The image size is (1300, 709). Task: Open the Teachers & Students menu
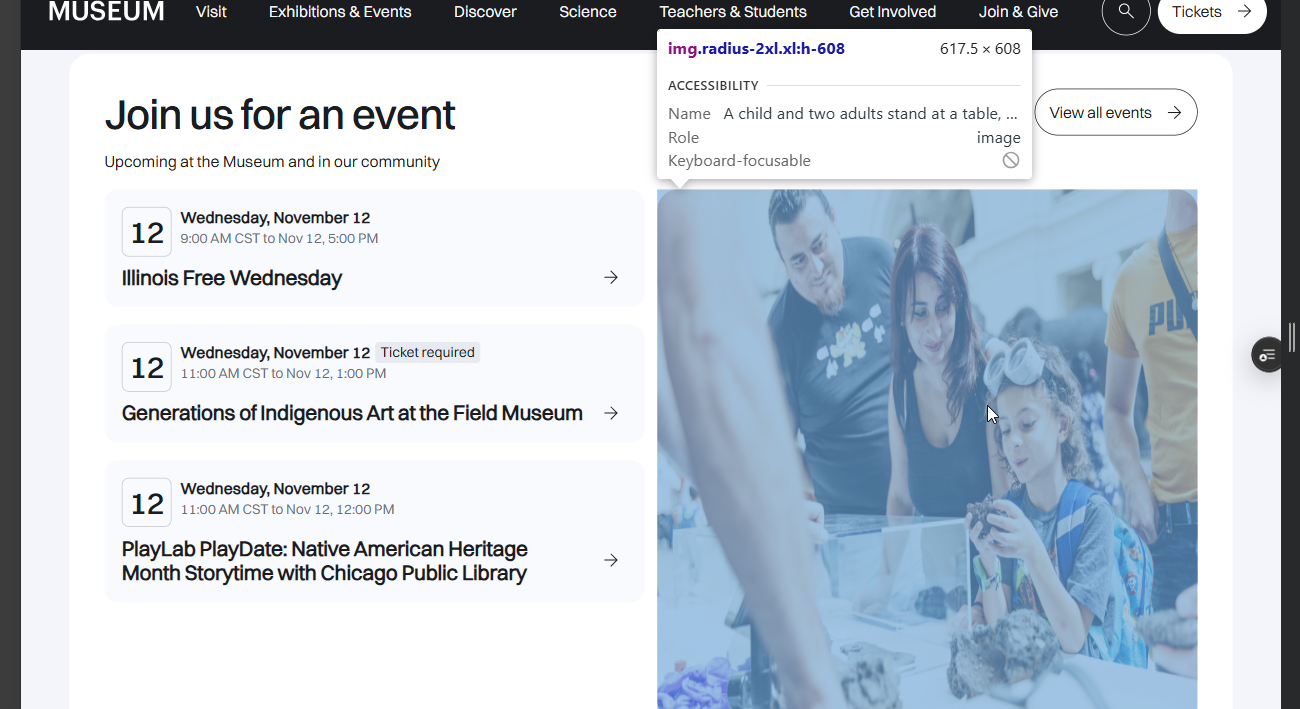[x=733, y=12]
